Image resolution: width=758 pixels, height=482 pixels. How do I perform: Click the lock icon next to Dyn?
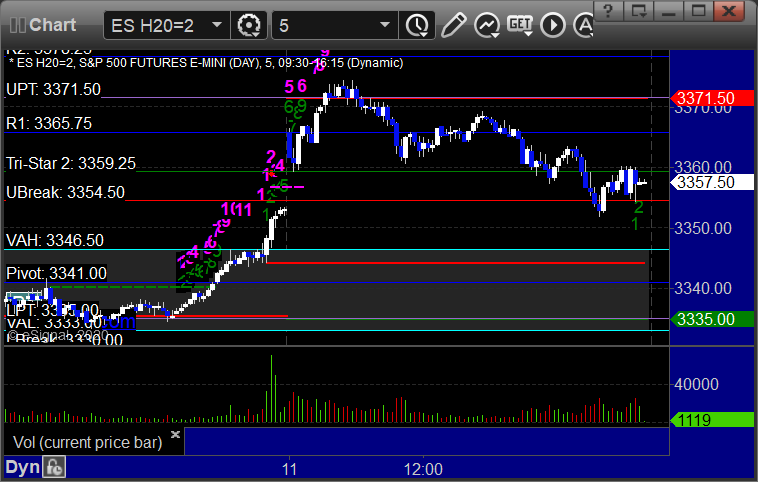tap(54, 467)
